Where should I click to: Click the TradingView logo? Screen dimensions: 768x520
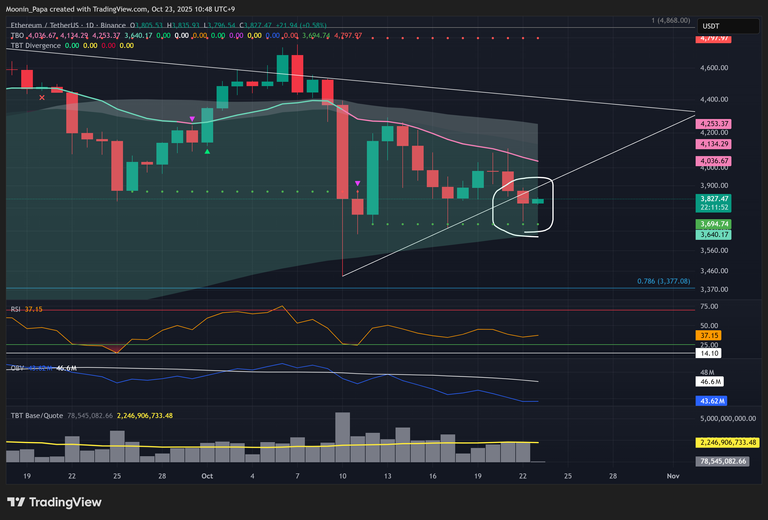(50, 501)
